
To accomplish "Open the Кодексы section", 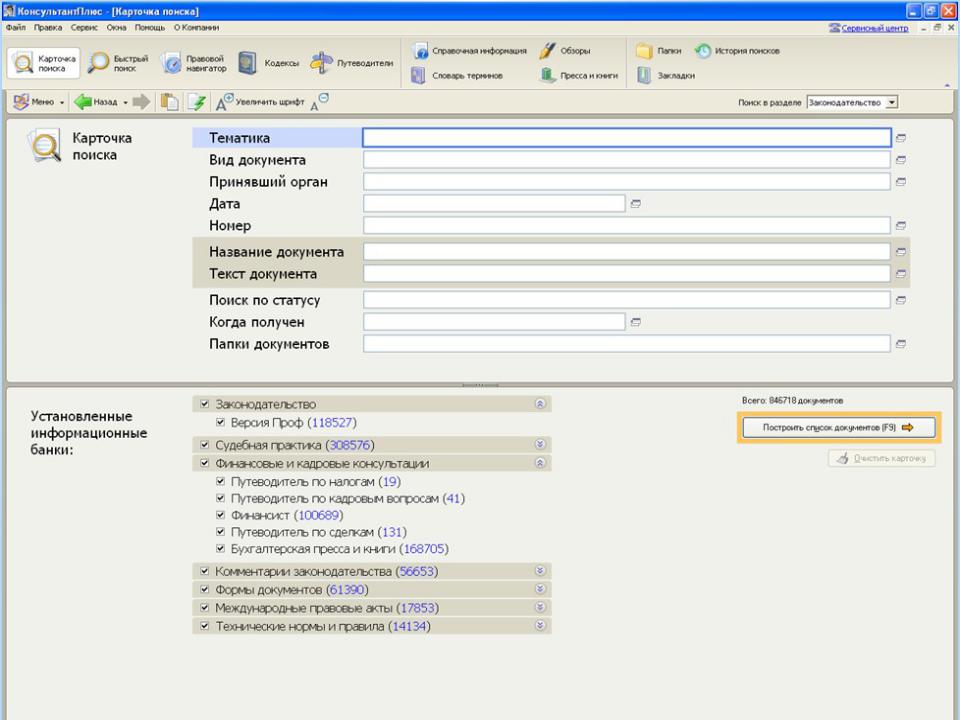I will point(269,63).
